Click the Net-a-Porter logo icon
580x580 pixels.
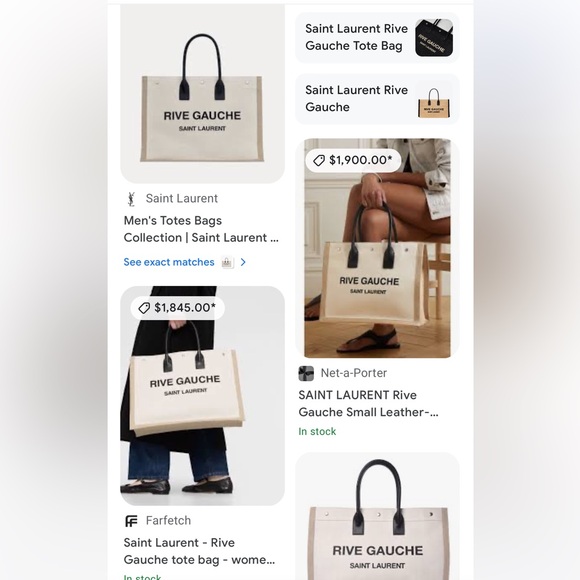[x=306, y=373]
